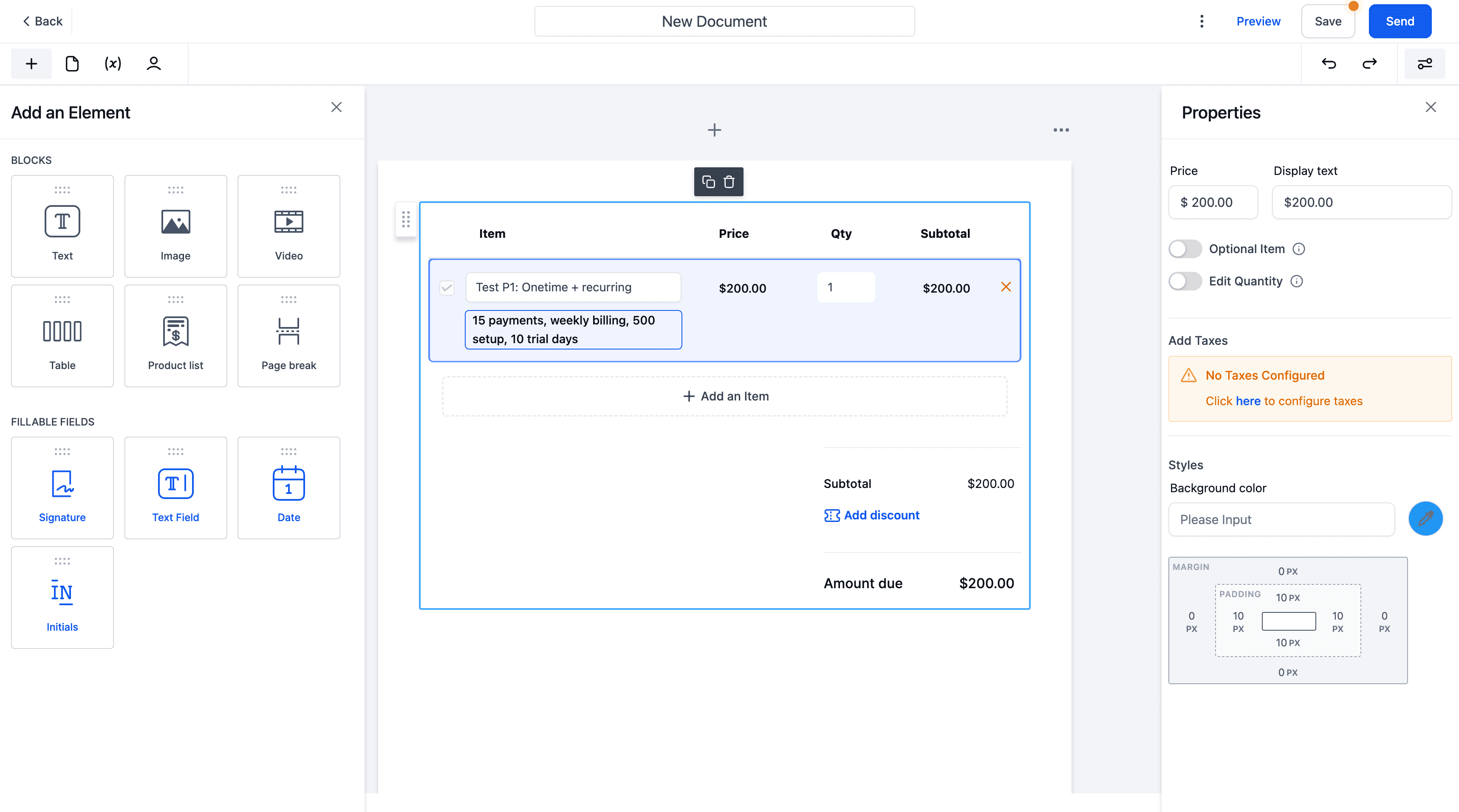Click the Optional Item info icon

tap(1299, 249)
